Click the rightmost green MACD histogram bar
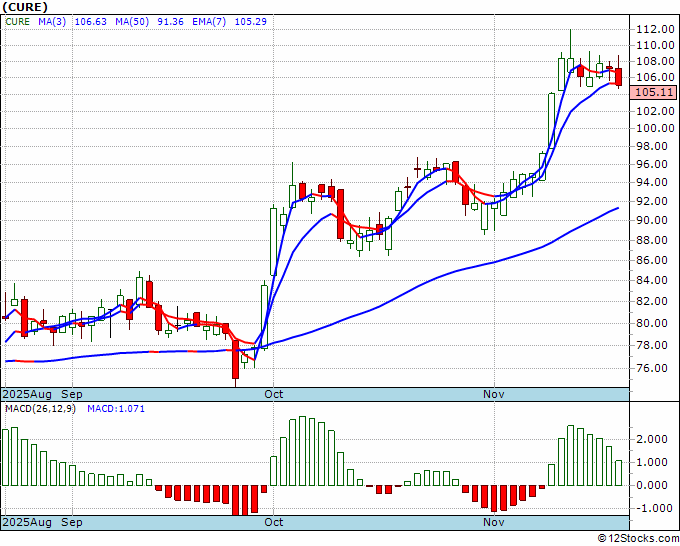680x546 pixels. click(618, 473)
